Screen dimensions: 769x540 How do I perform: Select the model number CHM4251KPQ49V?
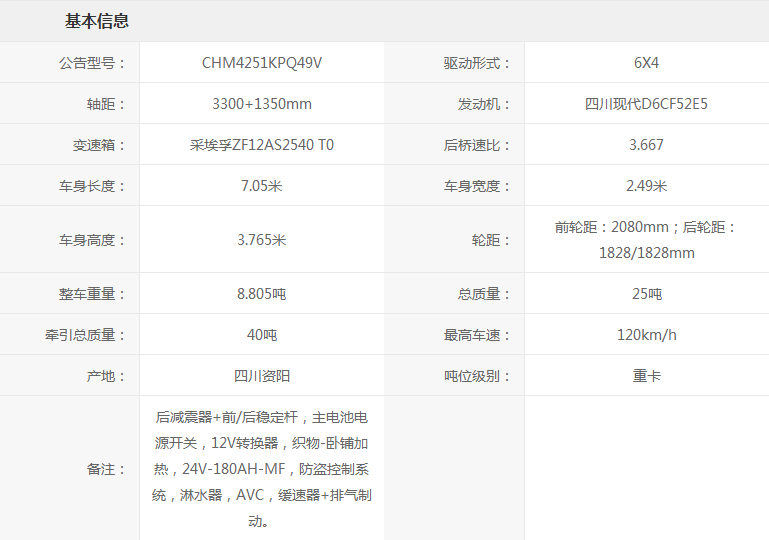pos(262,63)
